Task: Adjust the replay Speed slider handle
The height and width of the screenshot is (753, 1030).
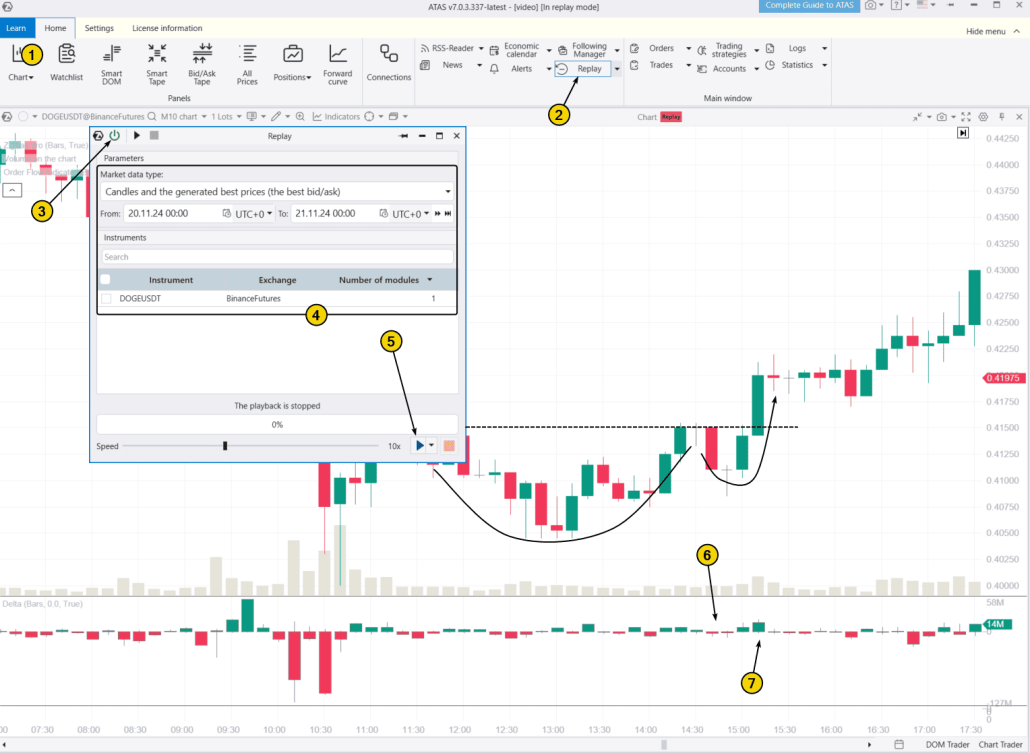Action: 225,446
